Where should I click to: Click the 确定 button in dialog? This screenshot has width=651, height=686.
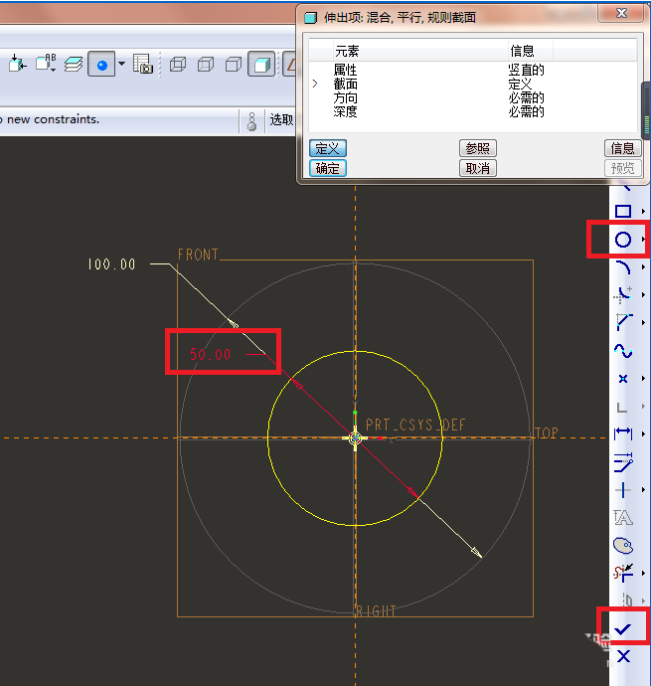pos(327,168)
